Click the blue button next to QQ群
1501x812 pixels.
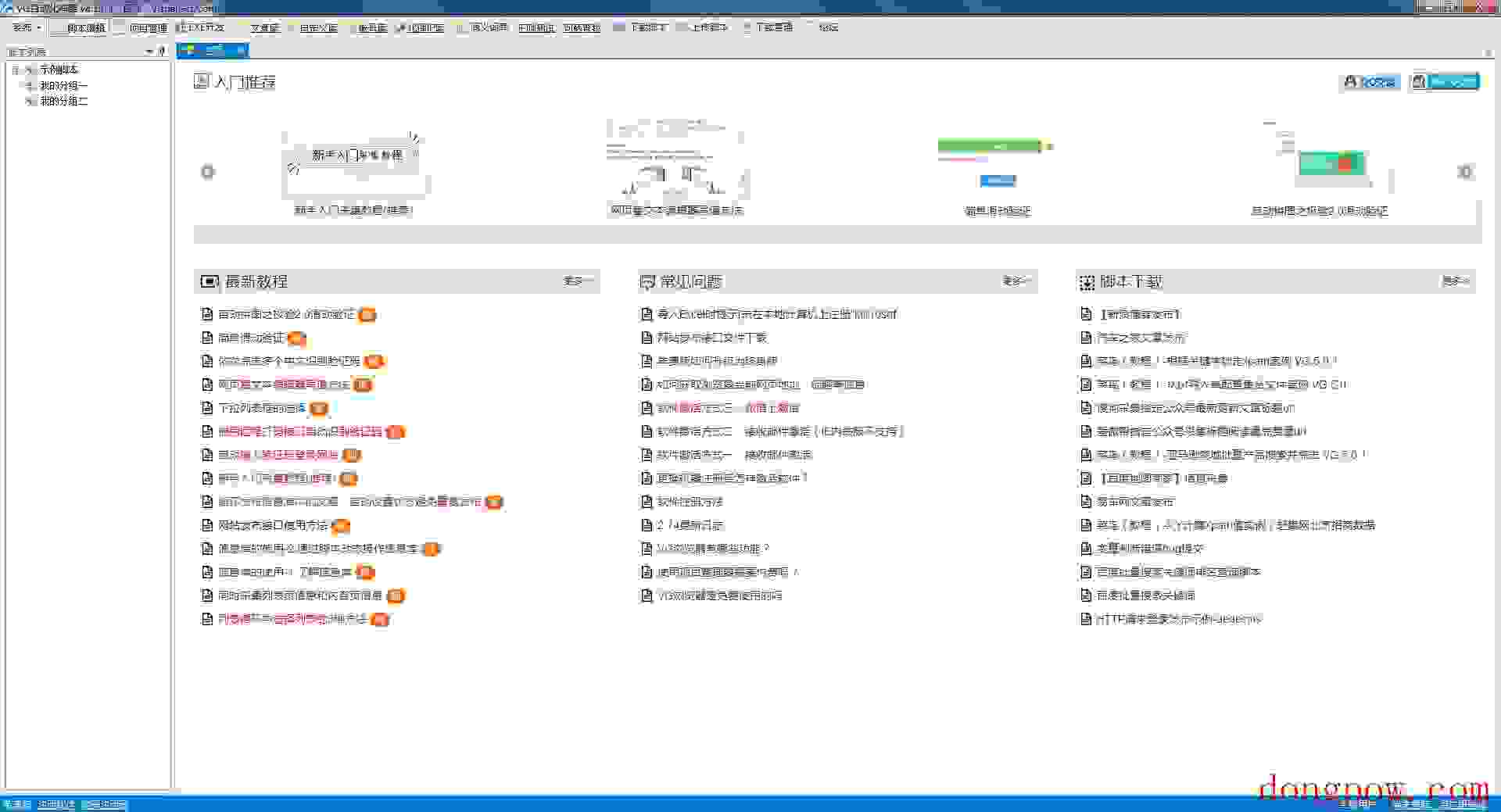click(x=1445, y=82)
